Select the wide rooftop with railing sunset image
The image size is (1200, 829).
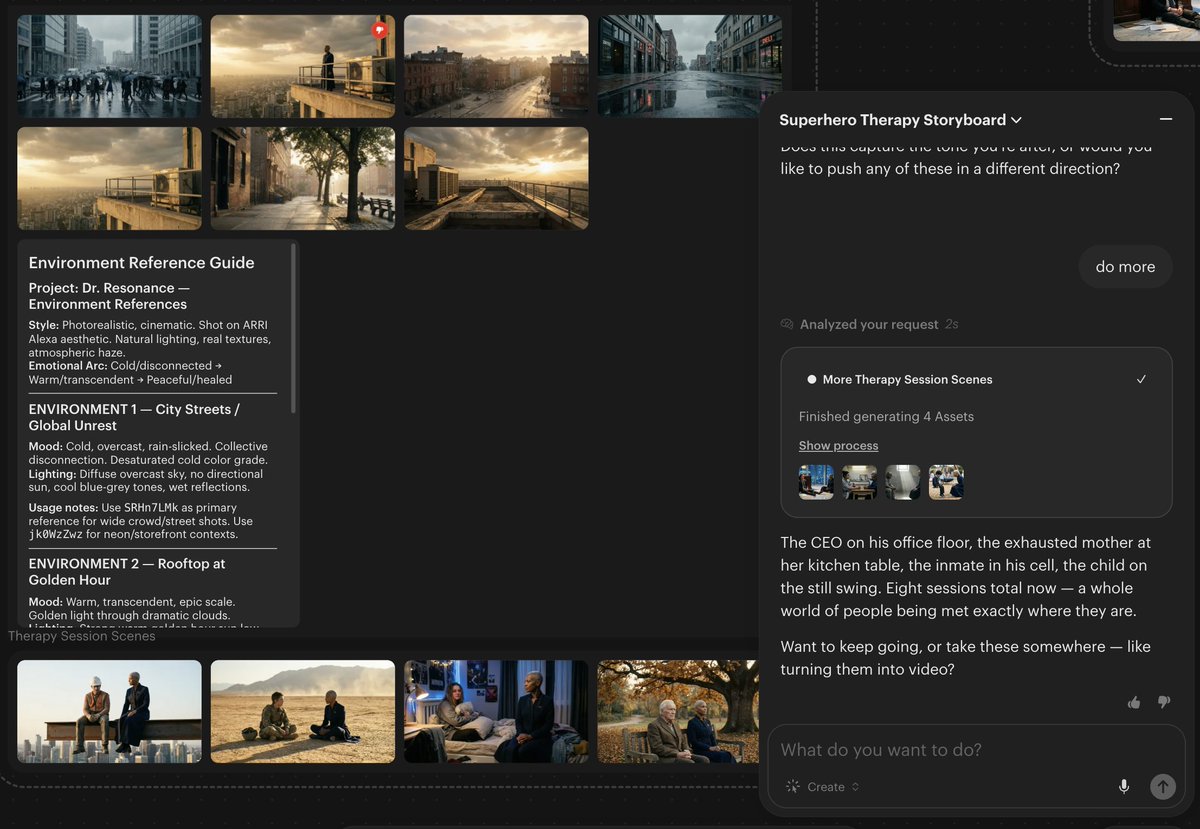point(496,178)
